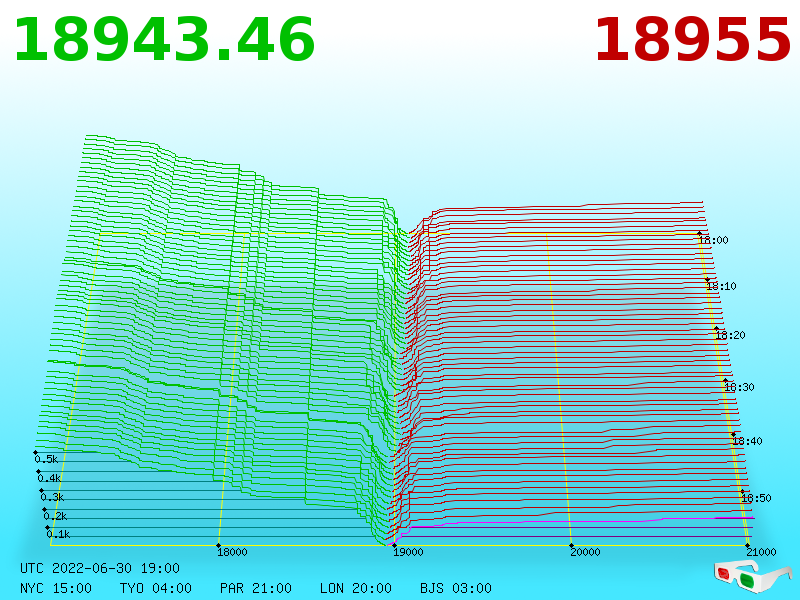The image size is (800, 600).
Task: Click the 18:00 time axis label
Action: pyautogui.click(x=714, y=240)
